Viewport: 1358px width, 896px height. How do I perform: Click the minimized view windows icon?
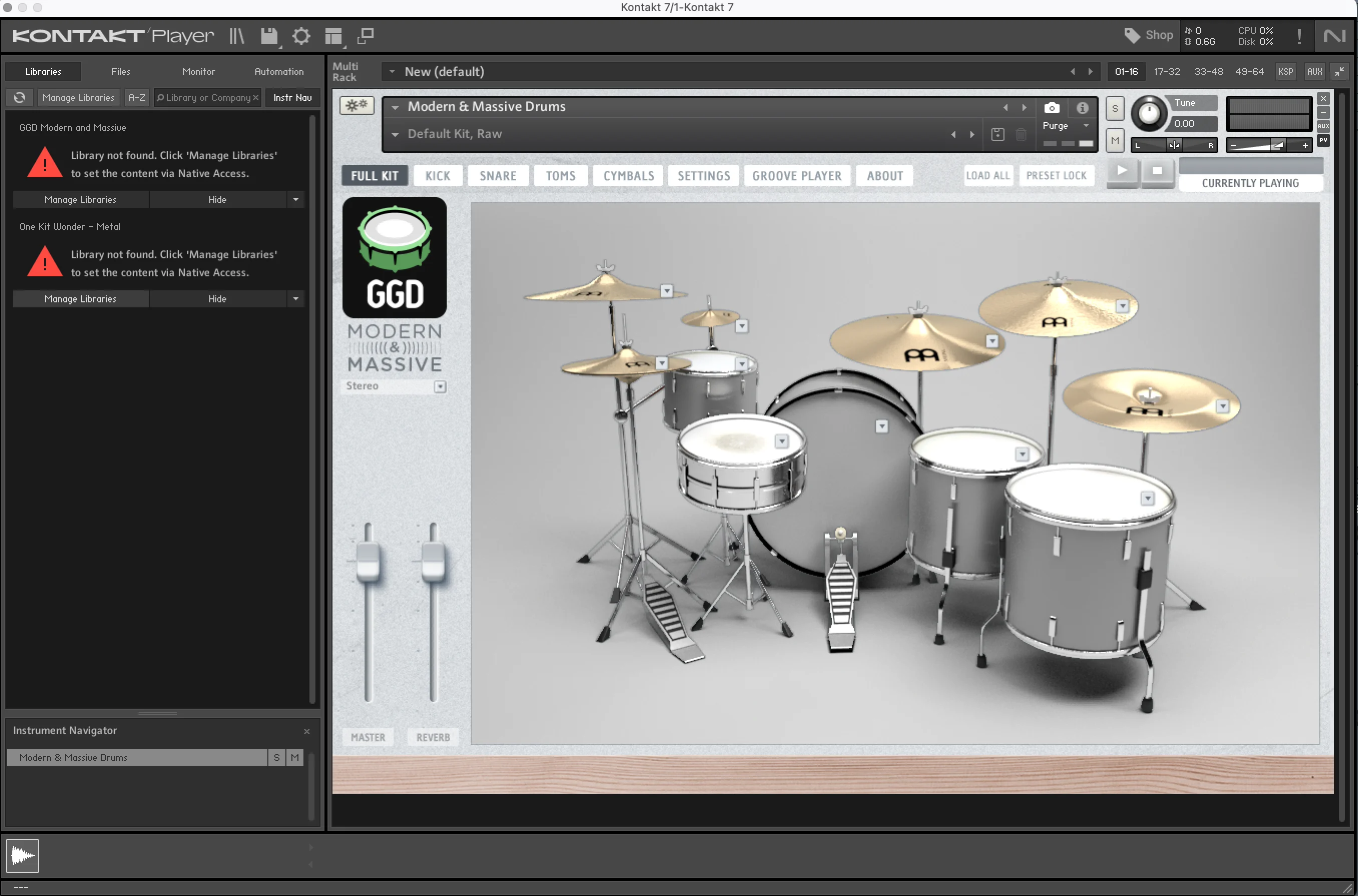pos(365,36)
